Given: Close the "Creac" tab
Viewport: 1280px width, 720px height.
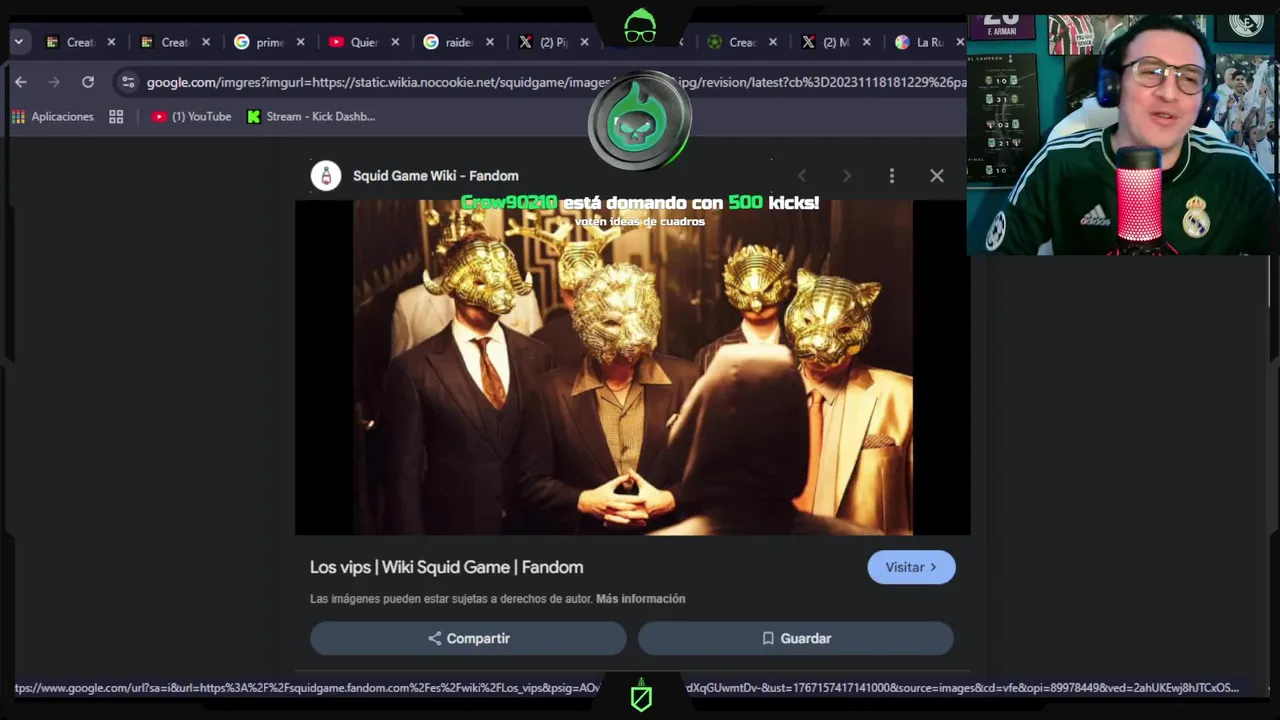Looking at the screenshot, I should click(x=773, y=42).
